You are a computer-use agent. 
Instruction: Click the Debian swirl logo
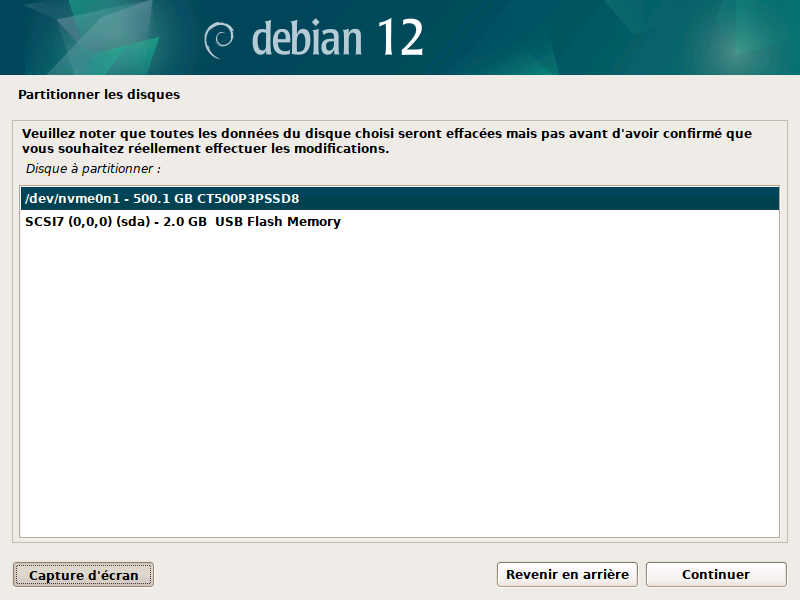[x=220, y=38]
